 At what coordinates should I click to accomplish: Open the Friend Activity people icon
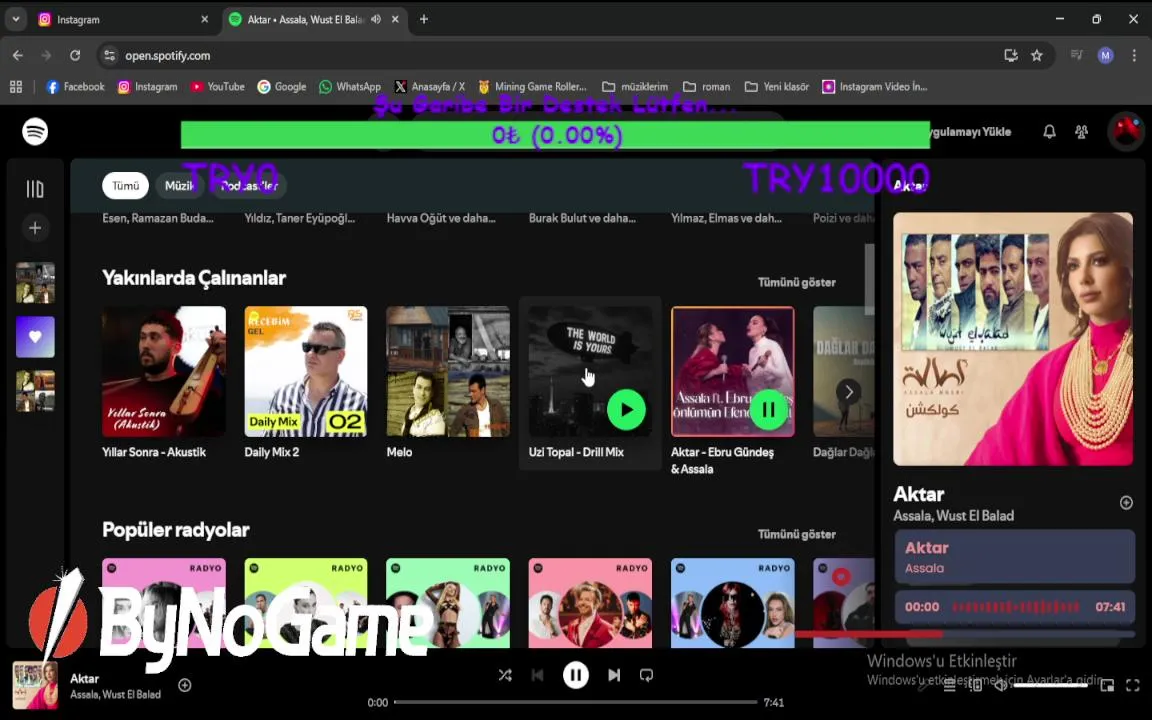point(1081,132)
